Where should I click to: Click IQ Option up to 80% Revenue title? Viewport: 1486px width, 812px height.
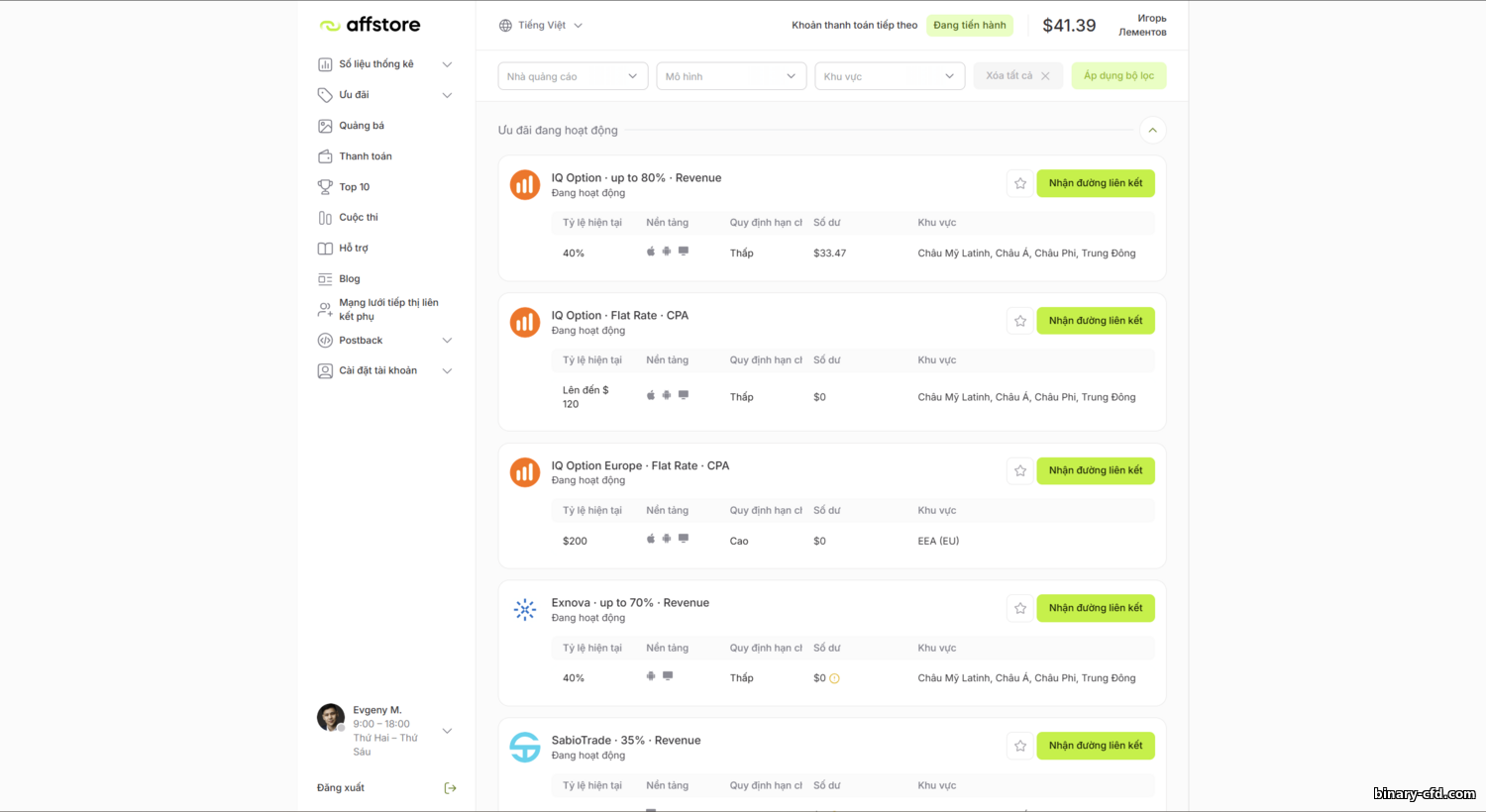pos(636,178)
